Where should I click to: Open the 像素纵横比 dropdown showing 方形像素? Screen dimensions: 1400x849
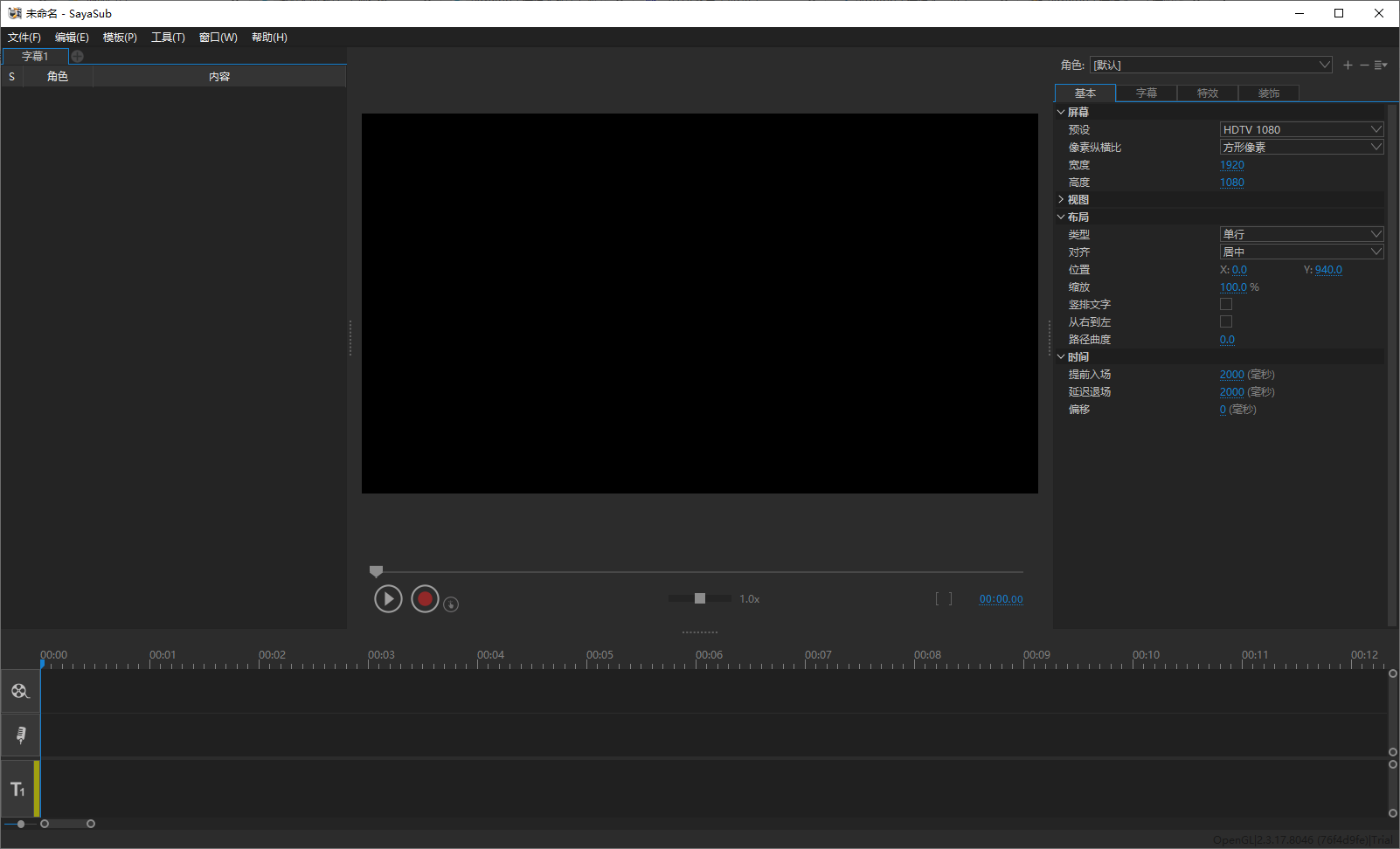(x=1301, y=147)
